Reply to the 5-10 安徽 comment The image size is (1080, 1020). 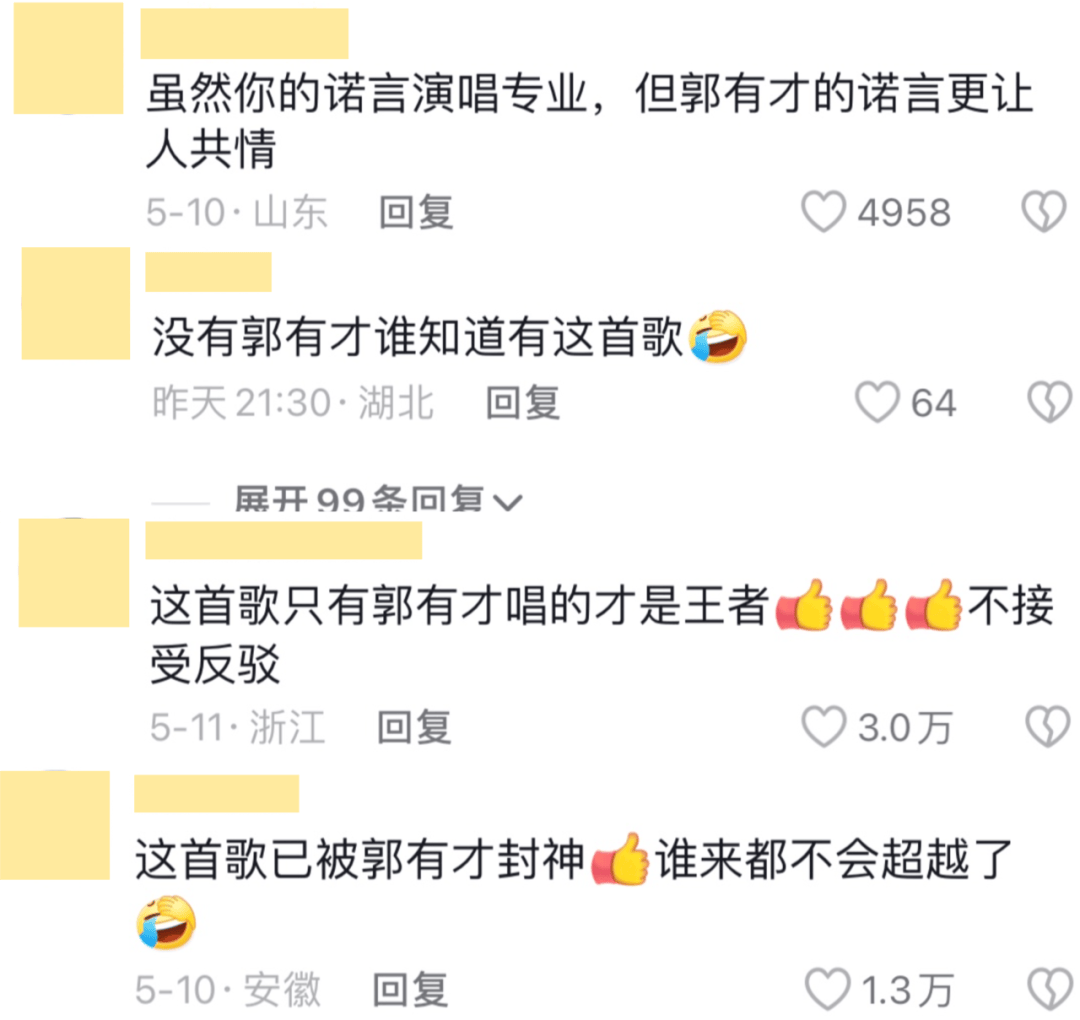pyautogui.click(x=411, y=990)
